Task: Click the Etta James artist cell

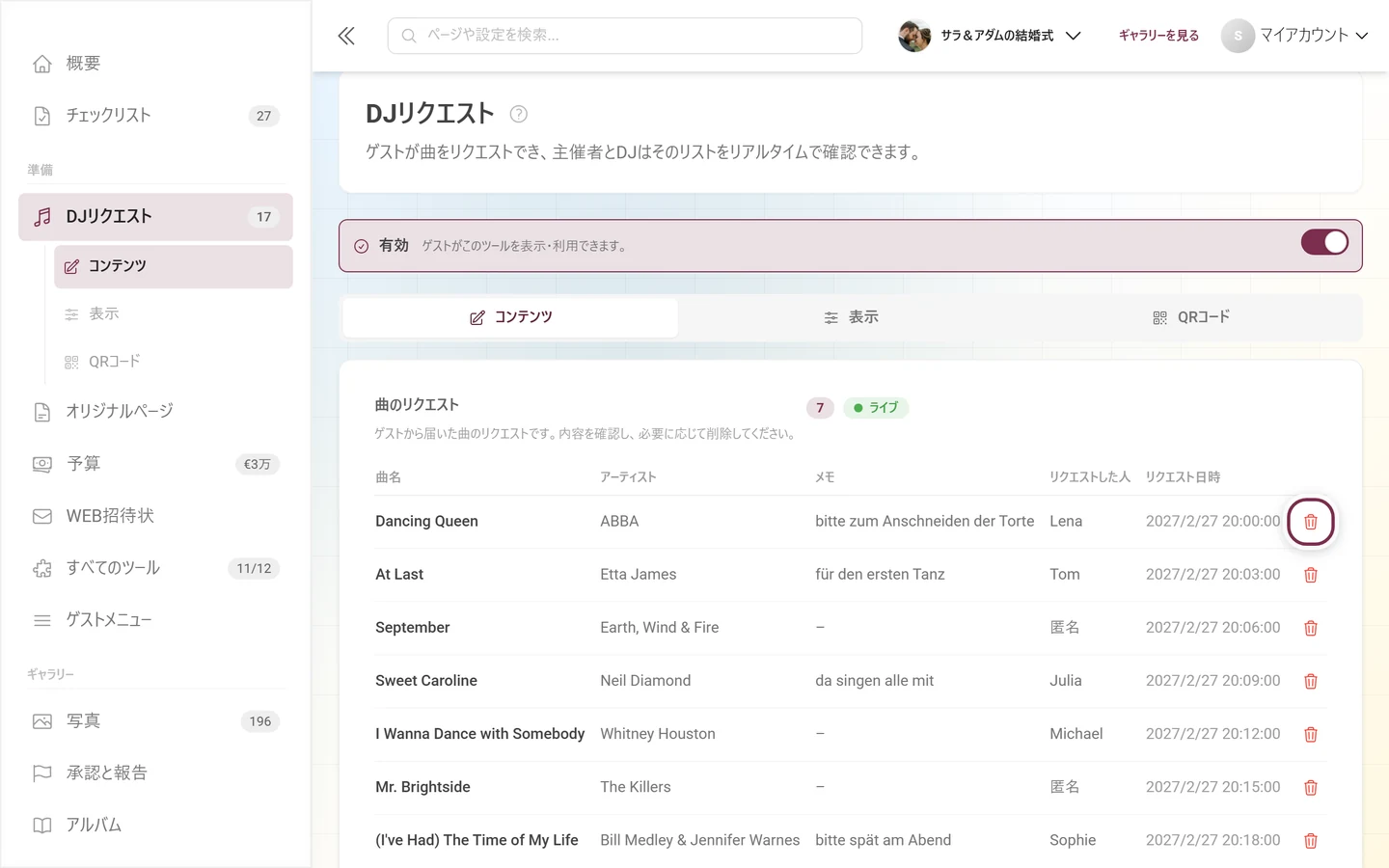Action: (638, 575)
